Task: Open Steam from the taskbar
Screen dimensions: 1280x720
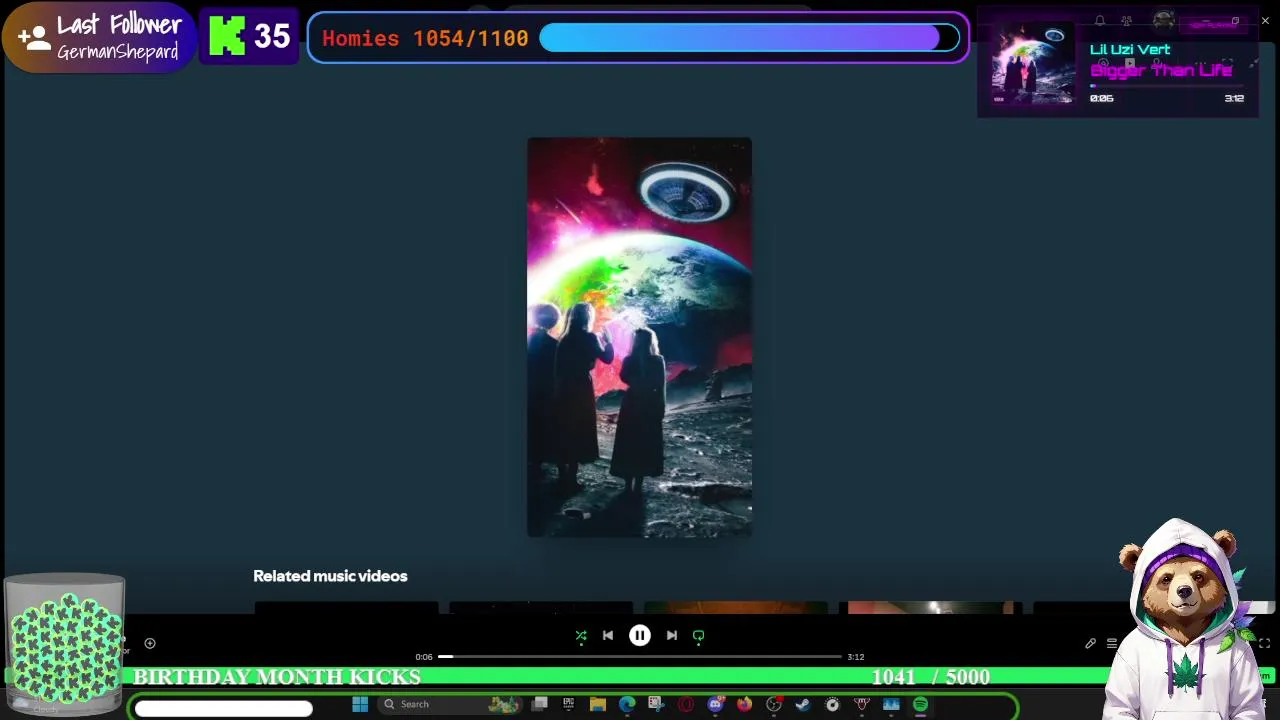Action: (x=803, y=704)
